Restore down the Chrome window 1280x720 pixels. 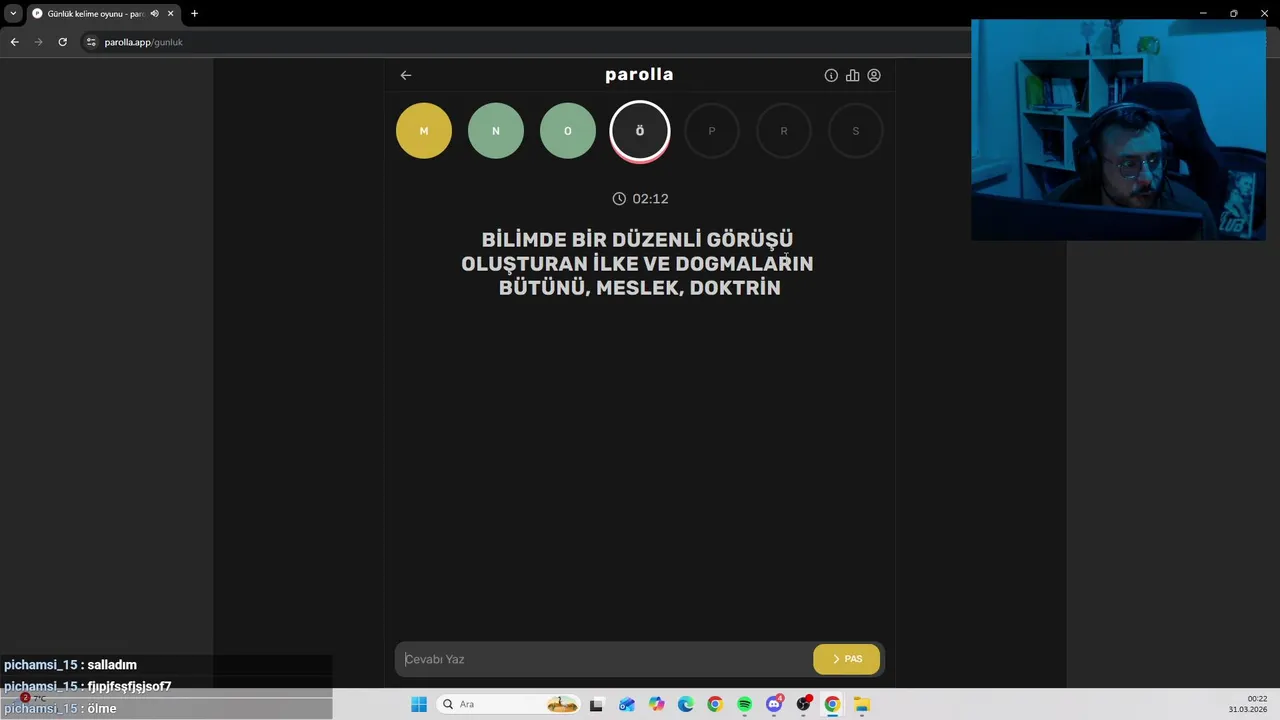(1233, 13)
